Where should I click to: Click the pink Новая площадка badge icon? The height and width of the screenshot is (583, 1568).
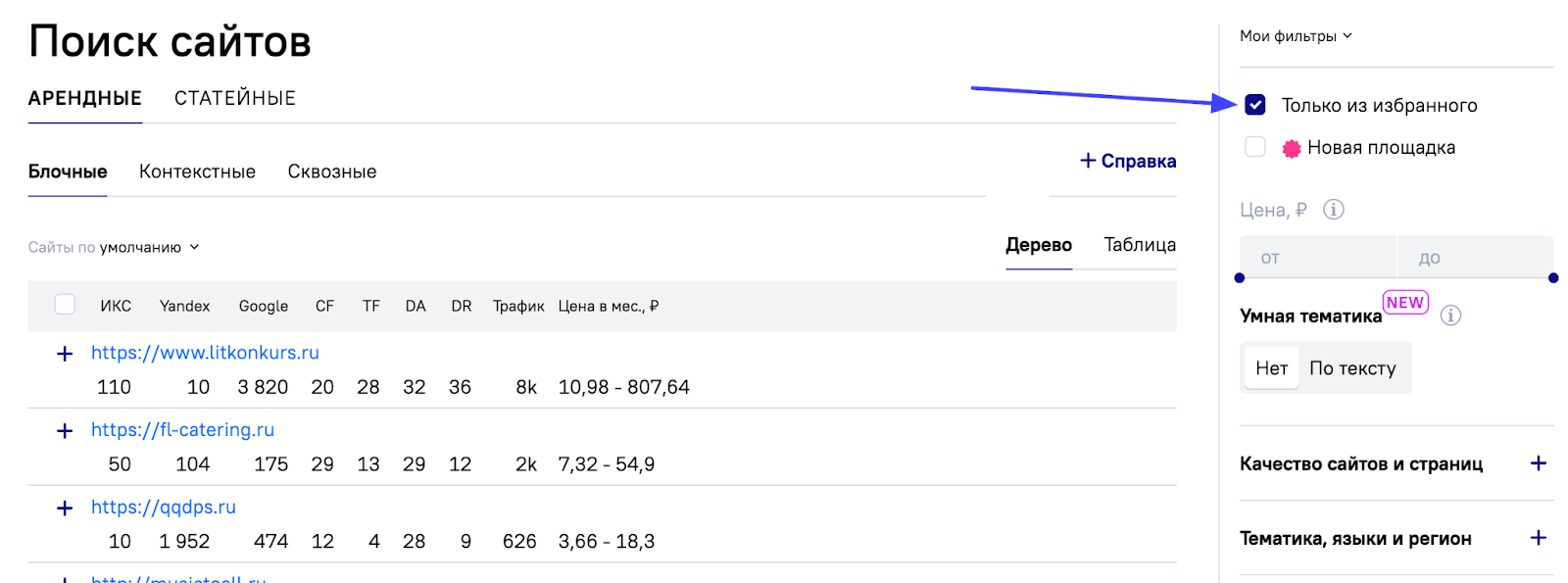point(1292,148)
